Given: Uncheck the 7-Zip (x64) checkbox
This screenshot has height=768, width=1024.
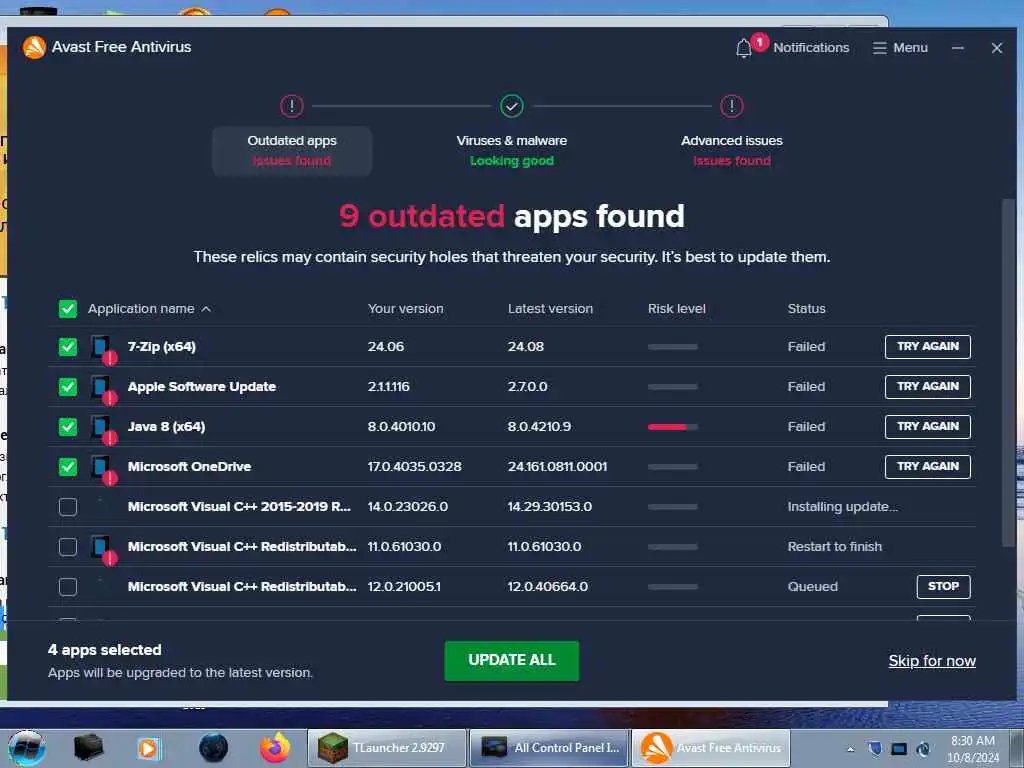Looking at the screenshot, I should pos(68,347).
